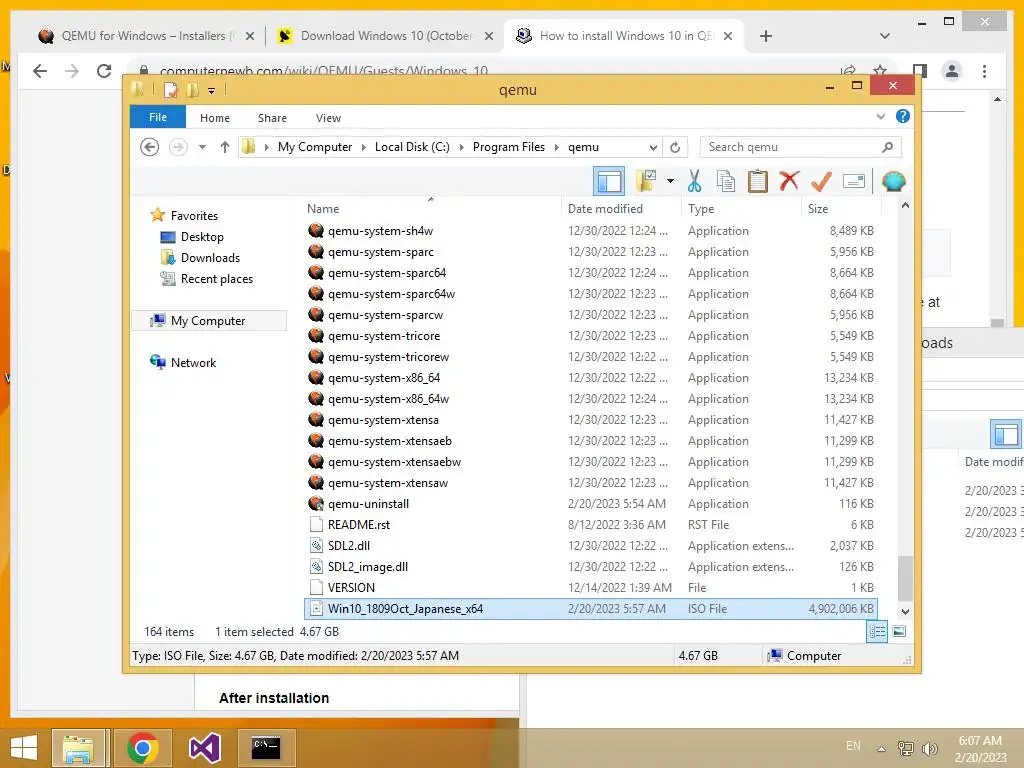Sort by Date modified column header
Screen dimensions: 1024x768
tap(621, 208)
